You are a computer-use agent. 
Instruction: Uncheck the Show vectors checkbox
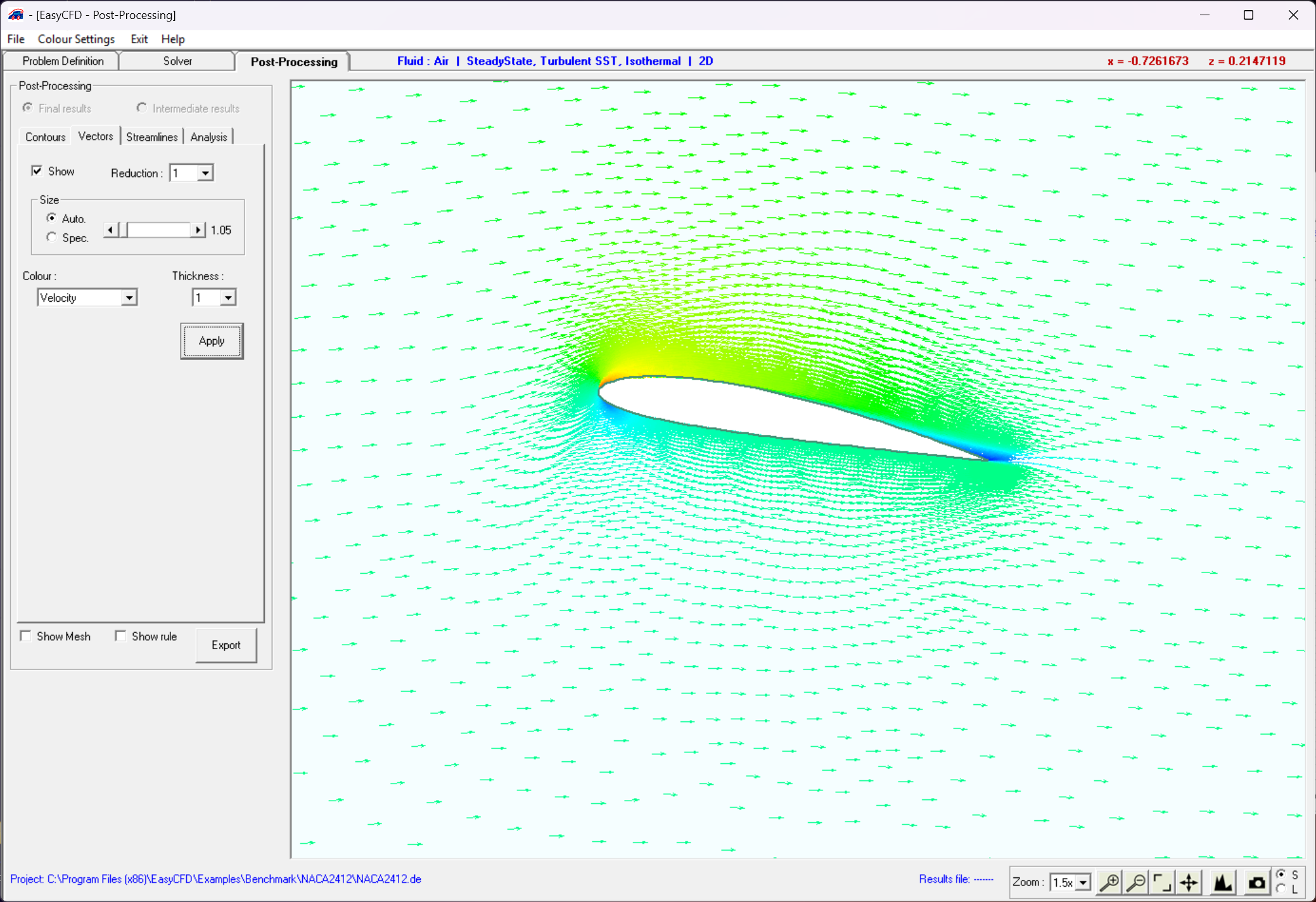(37, 171)
